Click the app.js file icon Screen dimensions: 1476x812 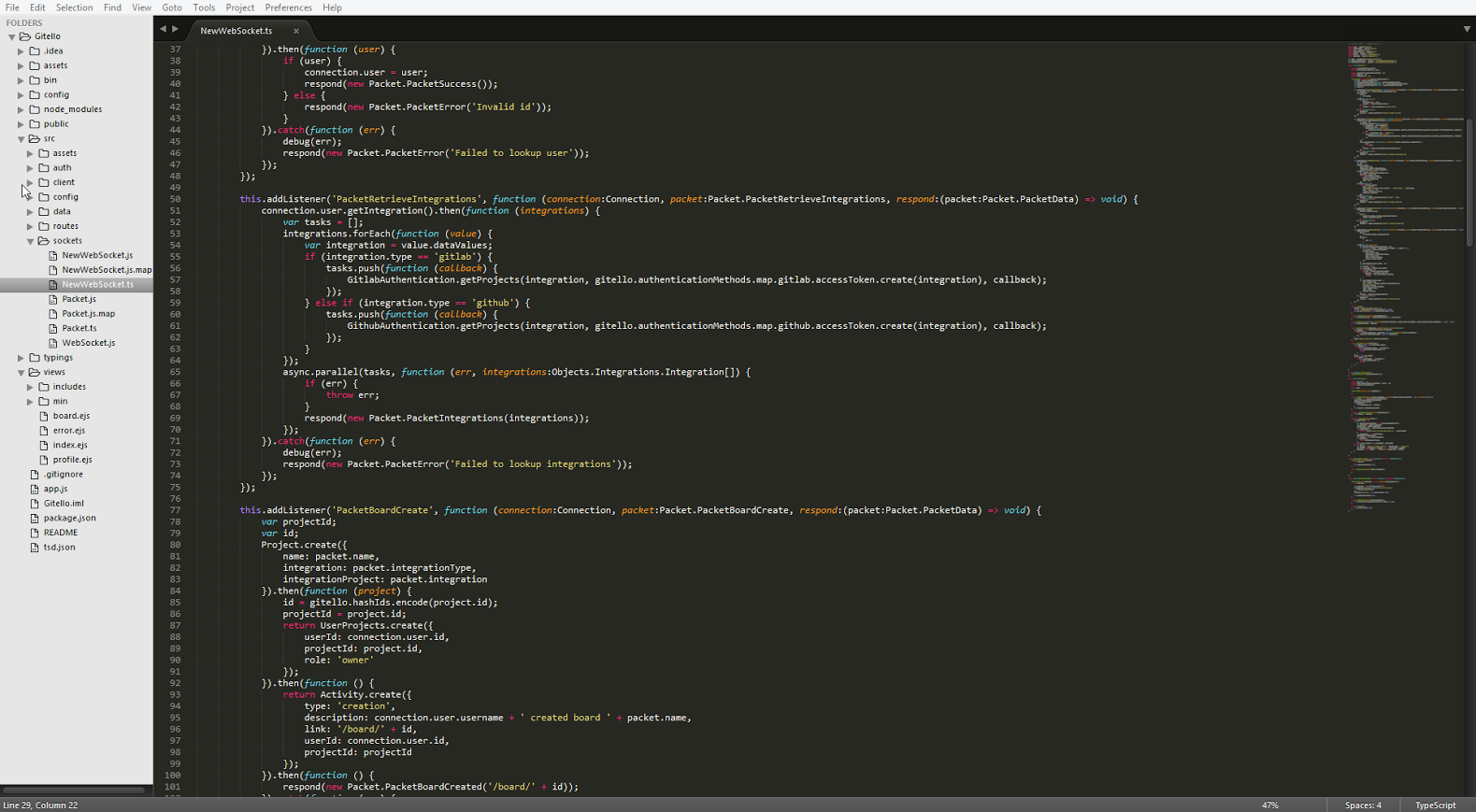tap(35, 489)
